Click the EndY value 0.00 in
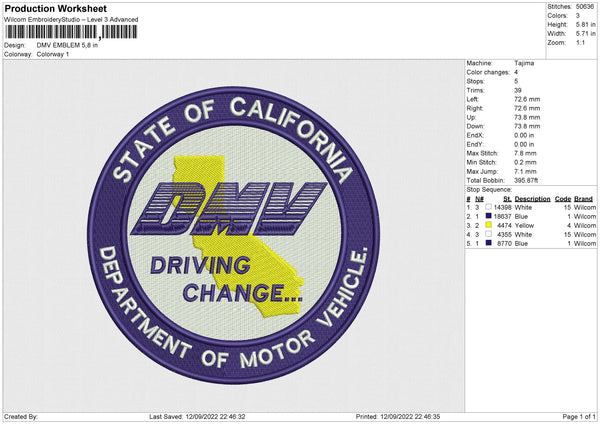 click(x=524, y=144)
